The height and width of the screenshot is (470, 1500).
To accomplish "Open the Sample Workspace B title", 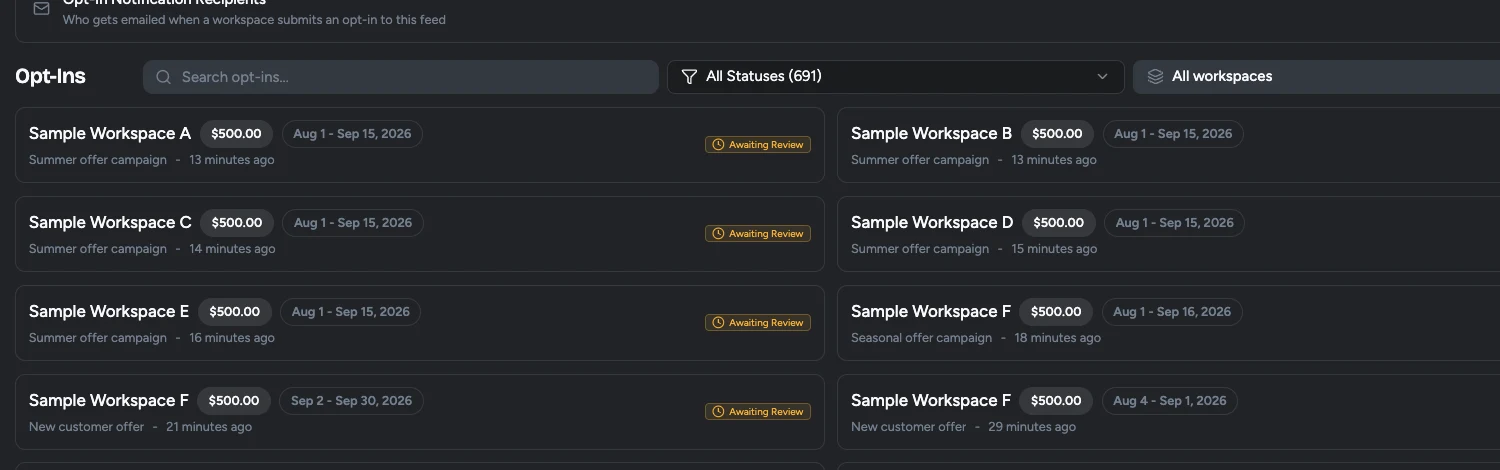I will 931,133.
